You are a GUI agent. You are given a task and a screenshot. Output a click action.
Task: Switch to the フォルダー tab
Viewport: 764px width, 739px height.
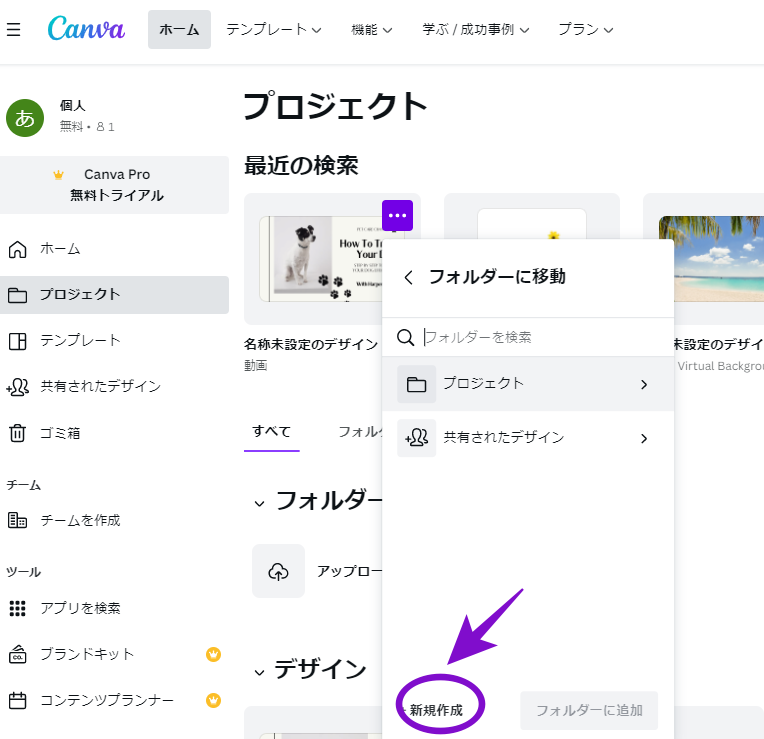click(360, 432)
